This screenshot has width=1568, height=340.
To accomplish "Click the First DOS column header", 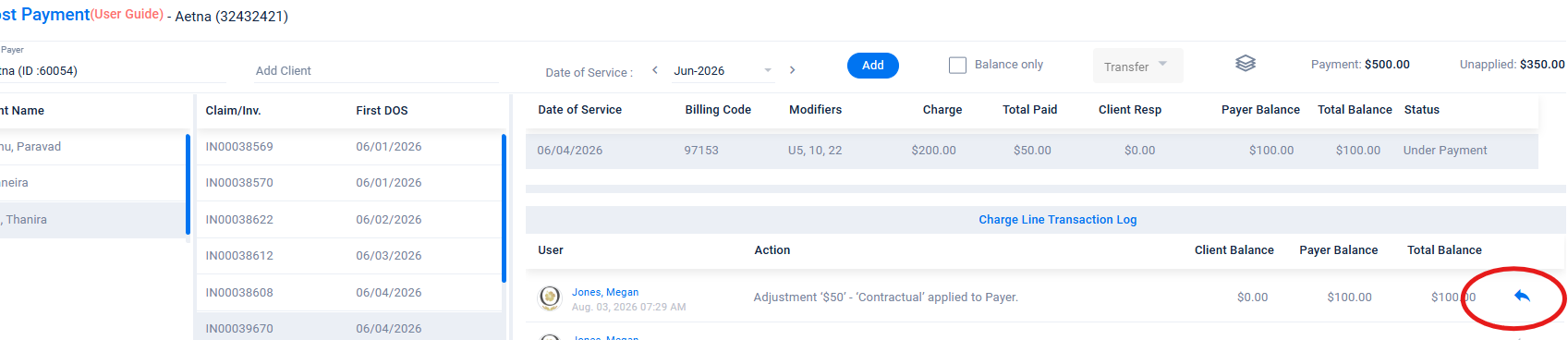I will (x=382, y=111).
